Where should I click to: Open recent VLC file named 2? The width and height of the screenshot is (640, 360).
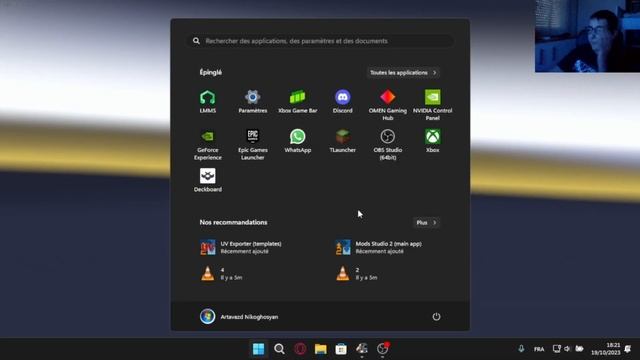(356, 273)
